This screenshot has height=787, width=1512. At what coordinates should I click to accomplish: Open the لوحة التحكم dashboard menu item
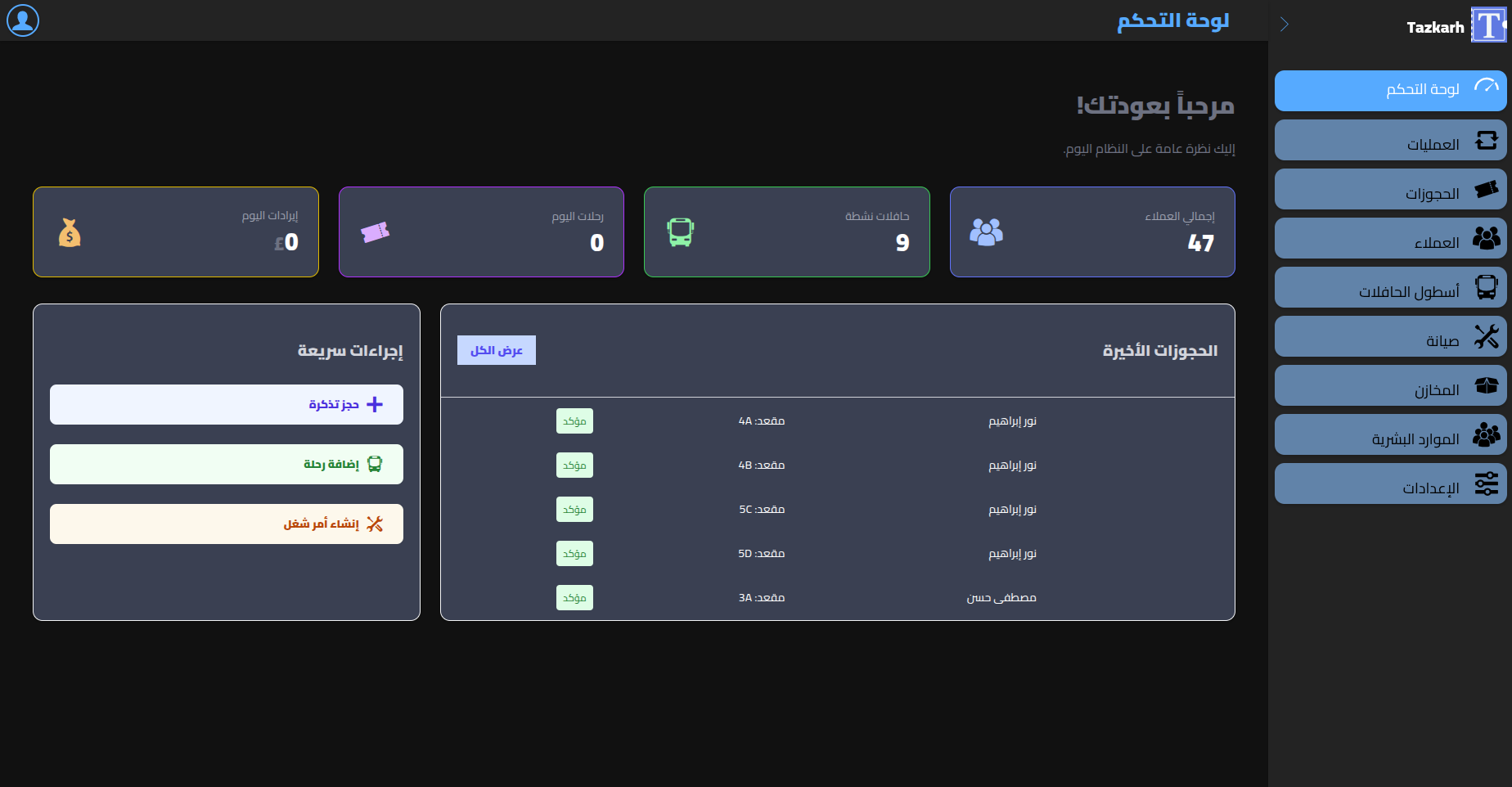click(x=1390, y=90)
